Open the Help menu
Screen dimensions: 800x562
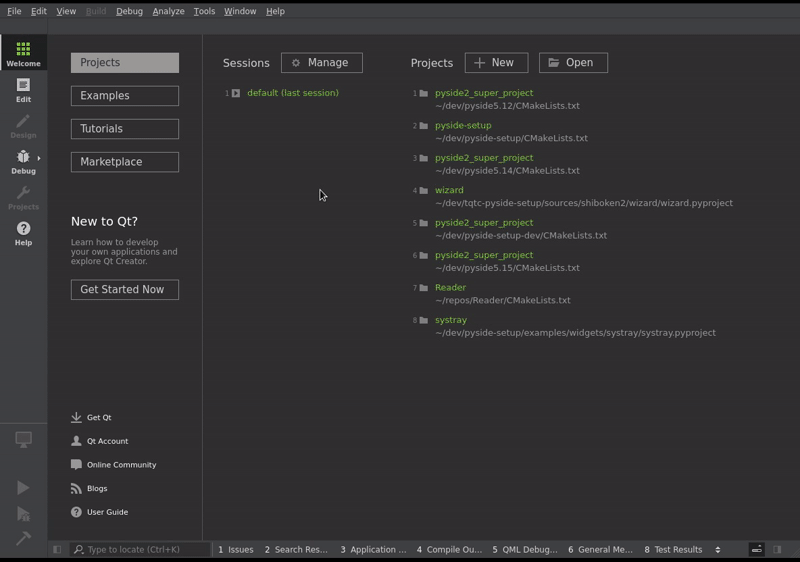pyautogui.click(x=275, y=11)
